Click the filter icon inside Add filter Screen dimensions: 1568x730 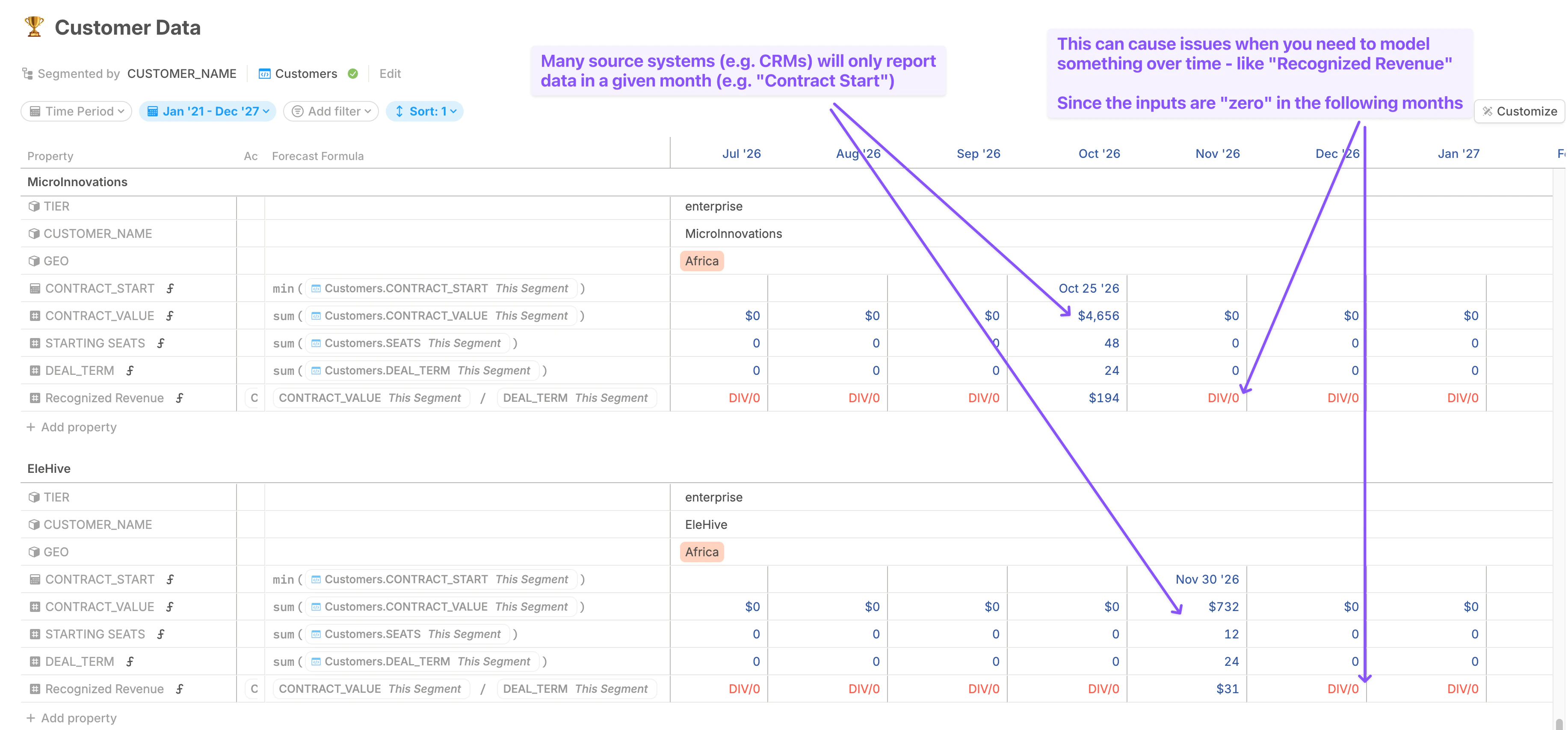click(x=298, y=111)
